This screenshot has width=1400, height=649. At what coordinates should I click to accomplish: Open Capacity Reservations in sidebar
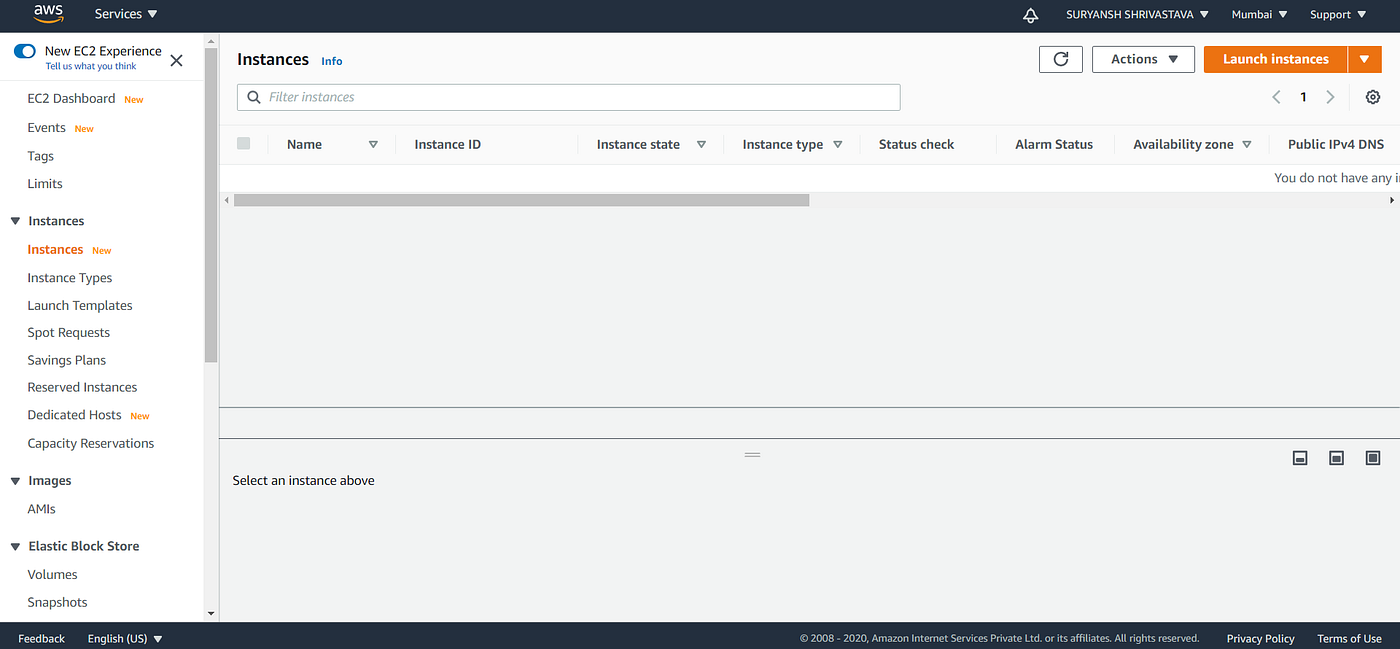coord(91,443)
